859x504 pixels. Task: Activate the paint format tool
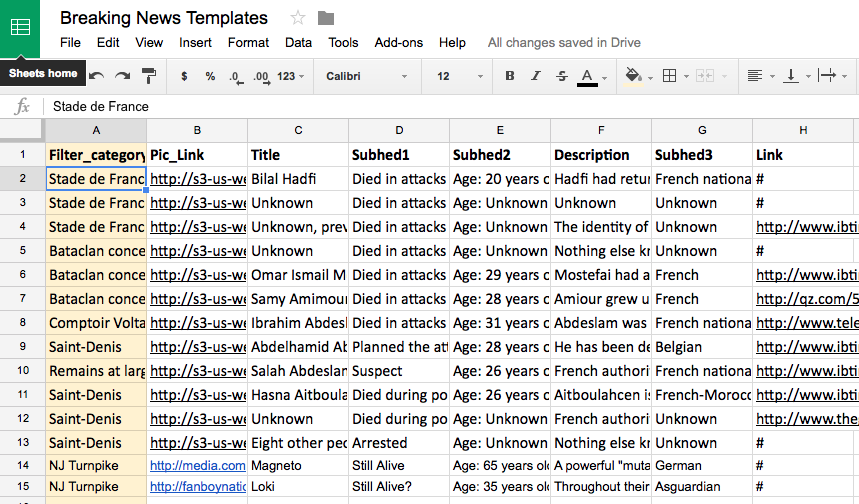(148, 76)
